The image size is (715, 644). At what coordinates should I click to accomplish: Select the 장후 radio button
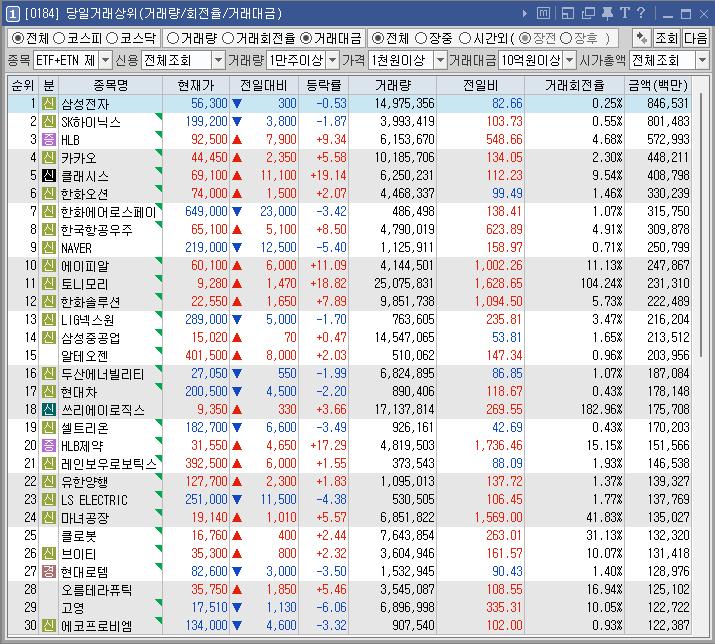point(566,38)
